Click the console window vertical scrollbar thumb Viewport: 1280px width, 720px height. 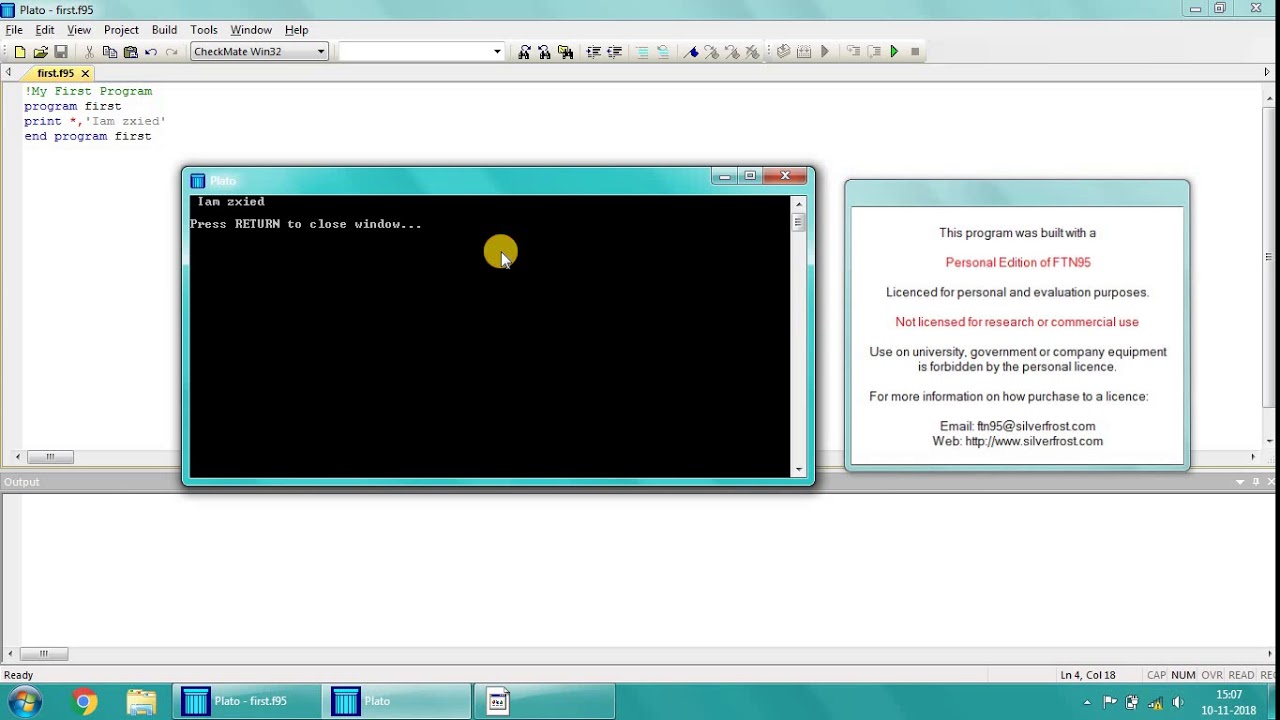pos(798,223)
